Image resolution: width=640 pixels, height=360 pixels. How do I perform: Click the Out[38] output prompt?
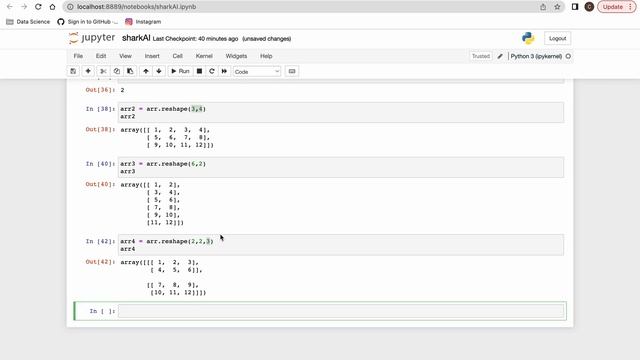(100, 129)
